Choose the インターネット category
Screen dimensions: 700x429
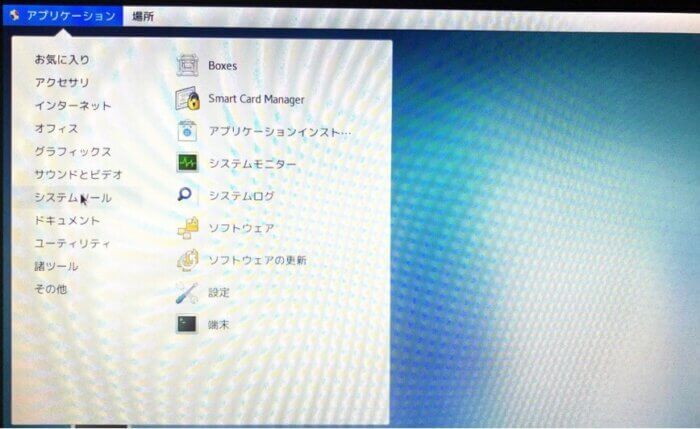click(x=73, y=105)
